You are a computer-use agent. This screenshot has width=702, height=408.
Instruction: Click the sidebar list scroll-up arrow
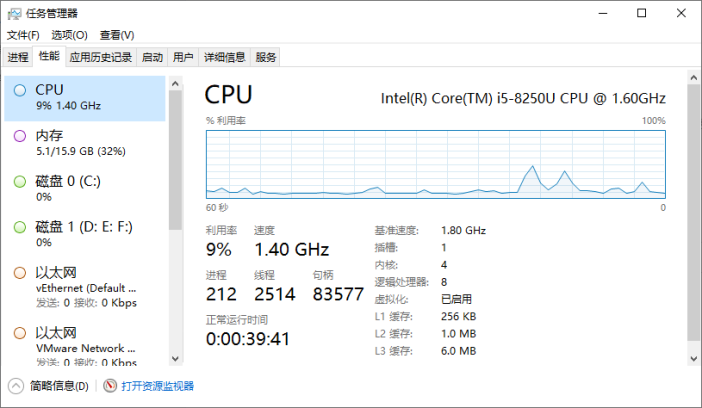coord(175,83)
